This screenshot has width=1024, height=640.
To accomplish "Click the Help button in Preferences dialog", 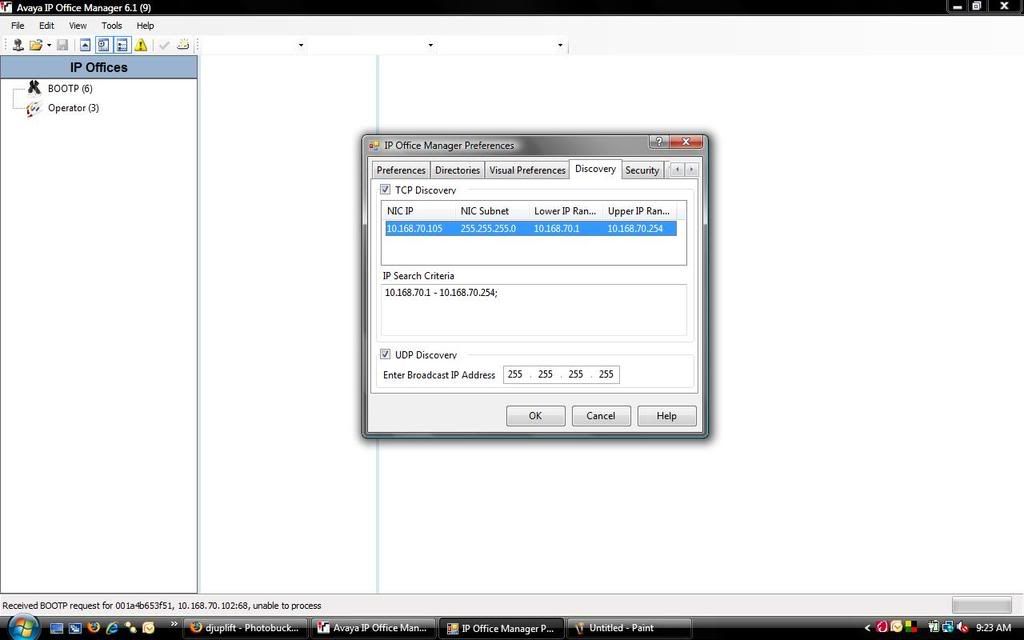I will (667, 415).
